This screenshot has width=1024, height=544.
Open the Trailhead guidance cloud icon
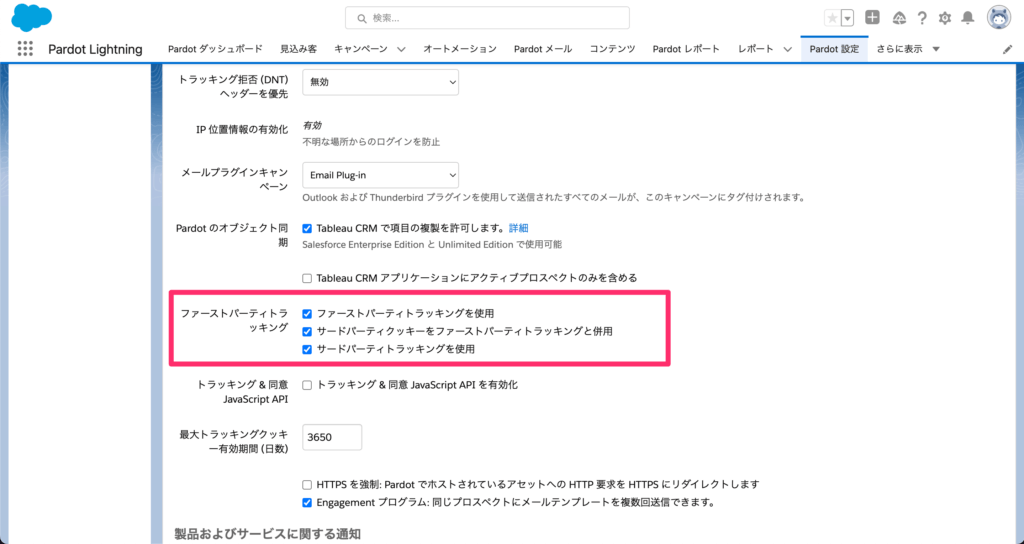point(899,18)
